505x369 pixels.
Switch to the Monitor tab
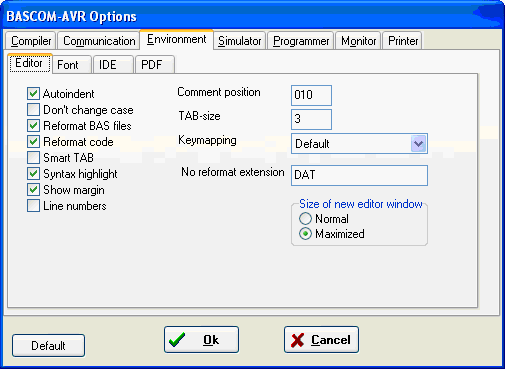(x=358, y=41)
